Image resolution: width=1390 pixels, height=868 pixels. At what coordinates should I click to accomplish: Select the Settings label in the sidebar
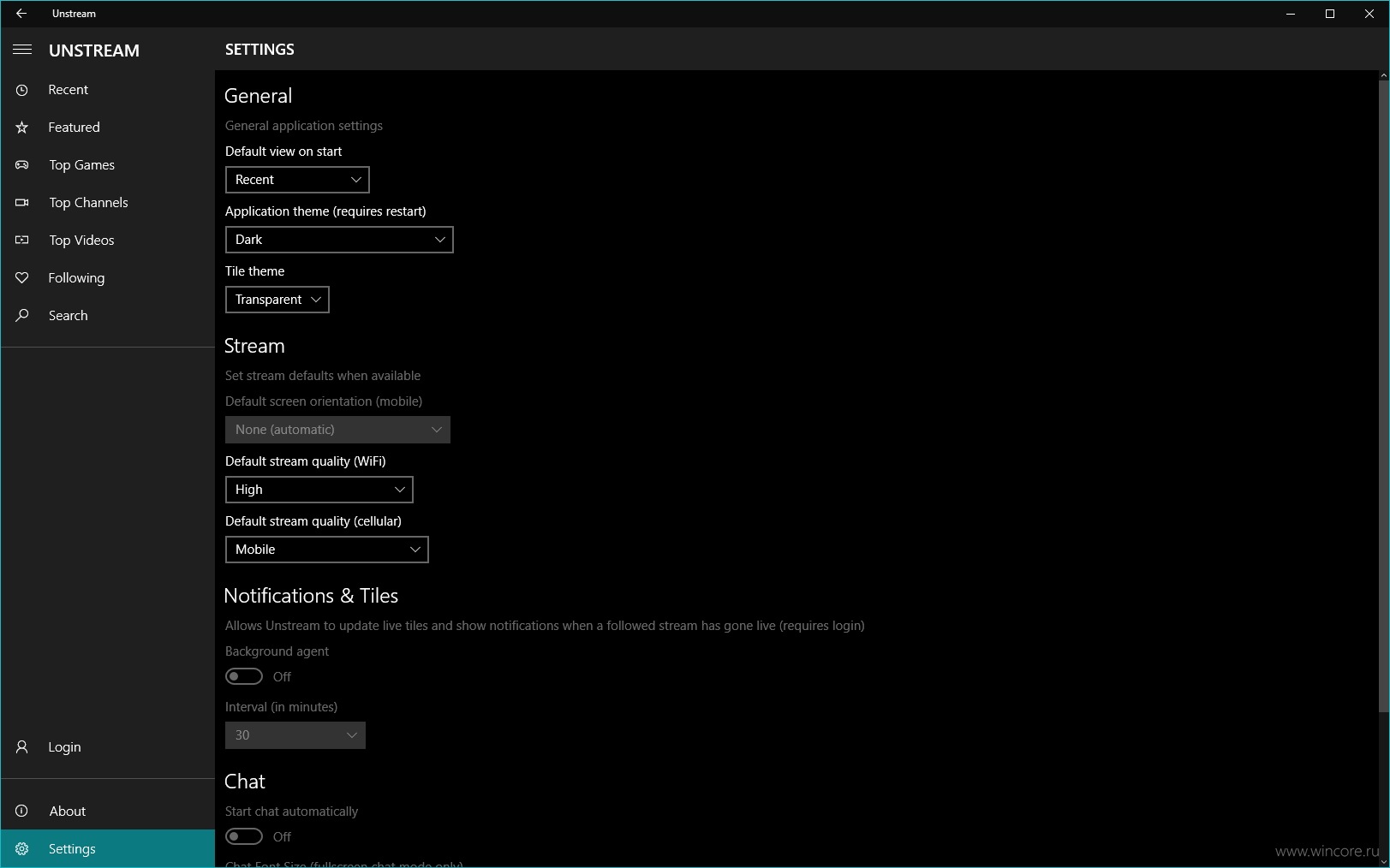[72, 849]
